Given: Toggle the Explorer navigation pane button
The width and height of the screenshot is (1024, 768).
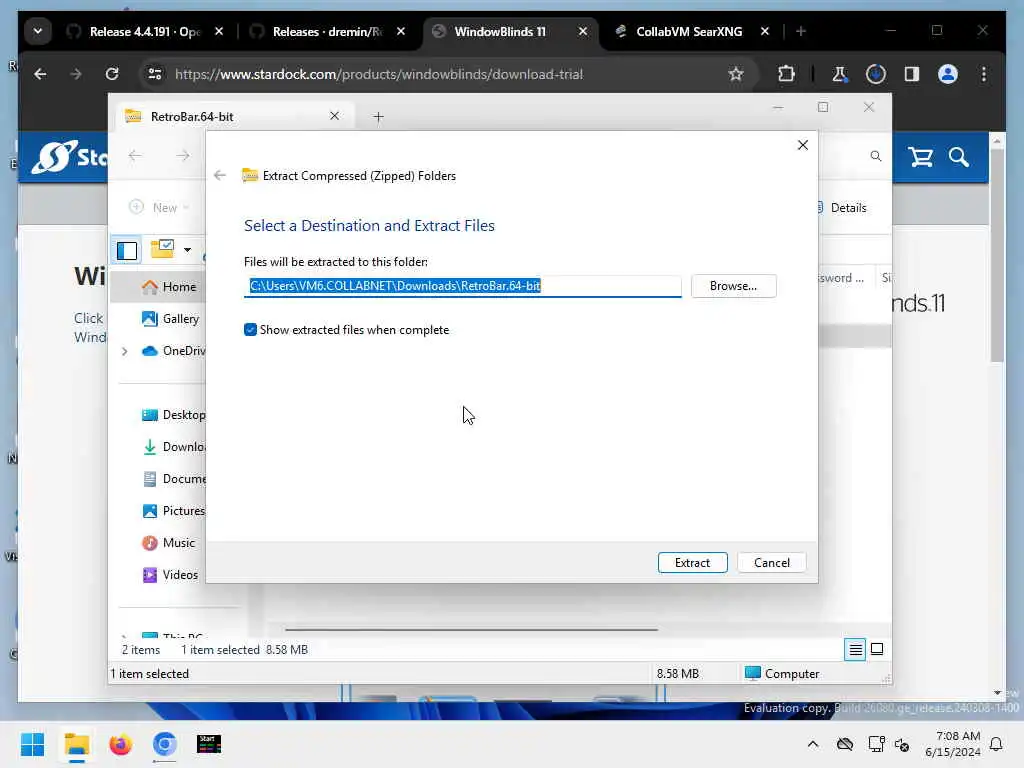Looking at the screenshot, I should [127, 250].
